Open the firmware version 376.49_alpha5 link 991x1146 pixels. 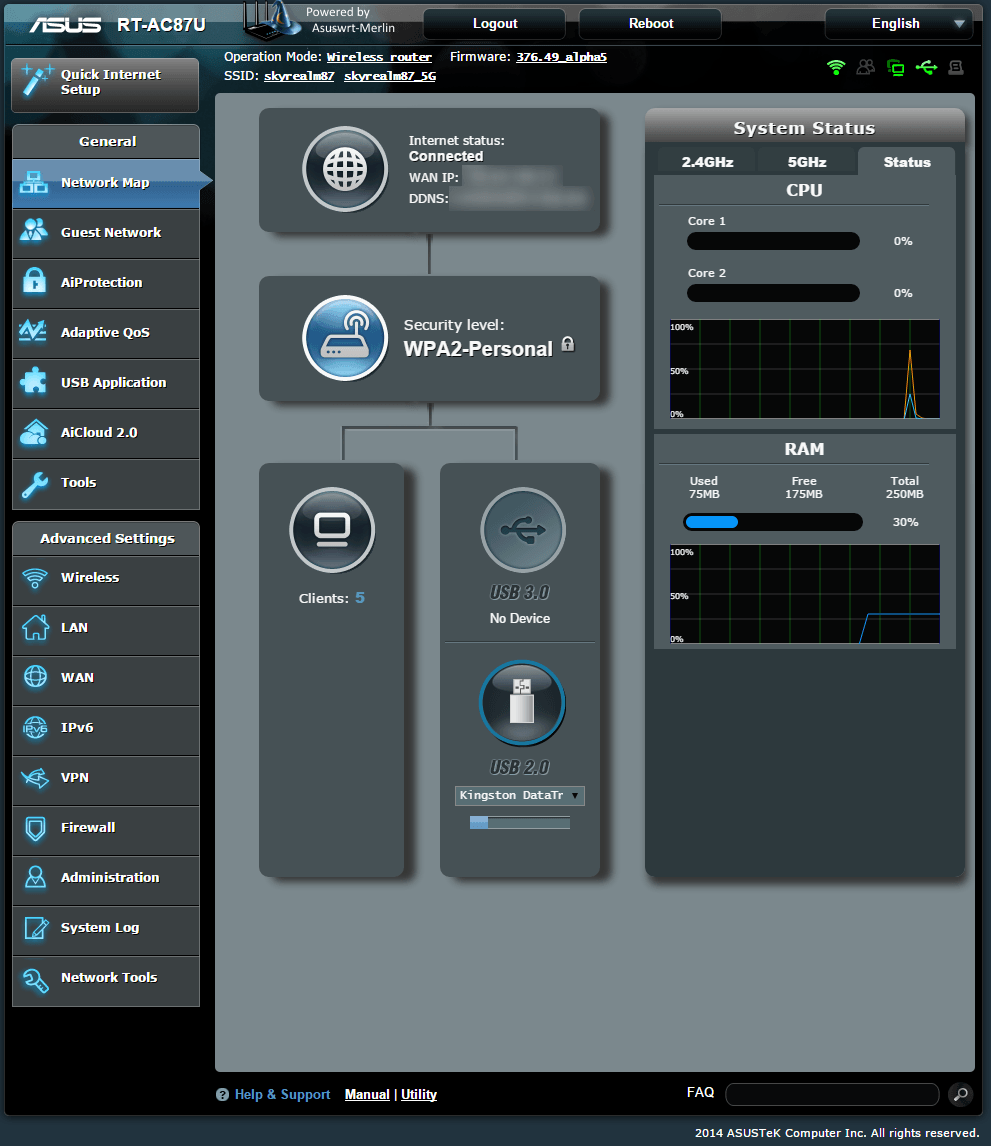(561, 57)
